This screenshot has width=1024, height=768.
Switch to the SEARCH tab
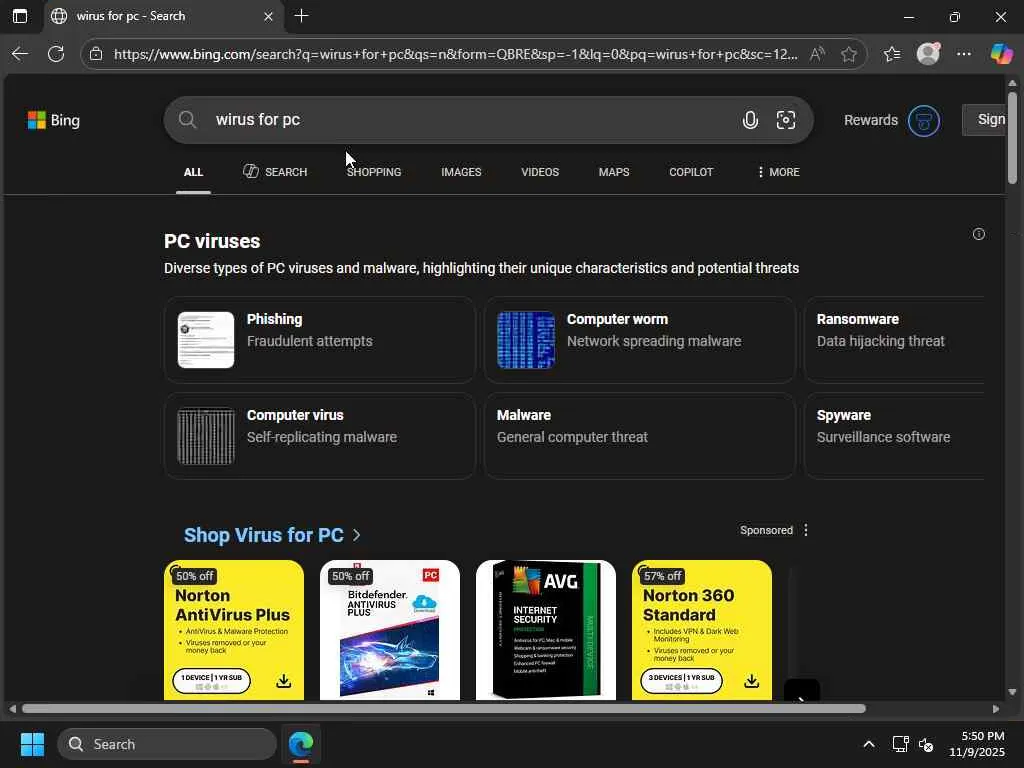coord(275,172)
